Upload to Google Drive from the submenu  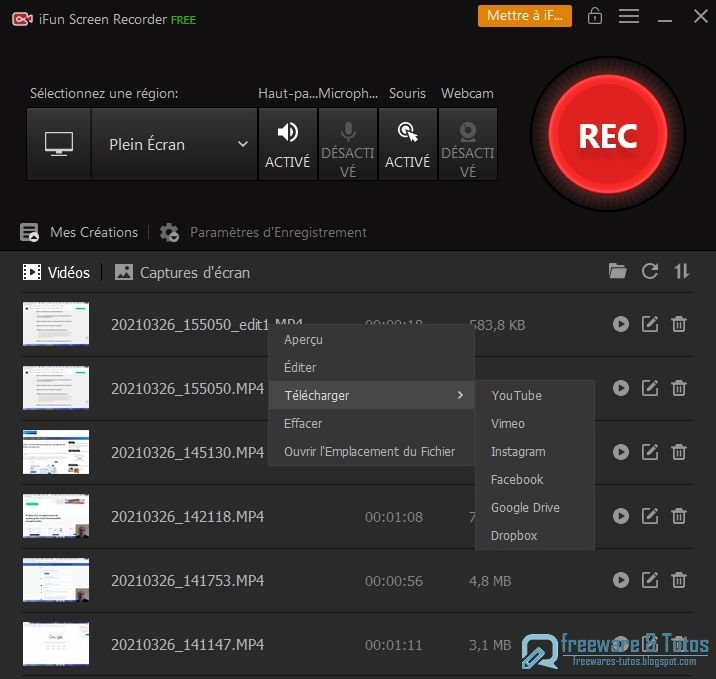535,507
